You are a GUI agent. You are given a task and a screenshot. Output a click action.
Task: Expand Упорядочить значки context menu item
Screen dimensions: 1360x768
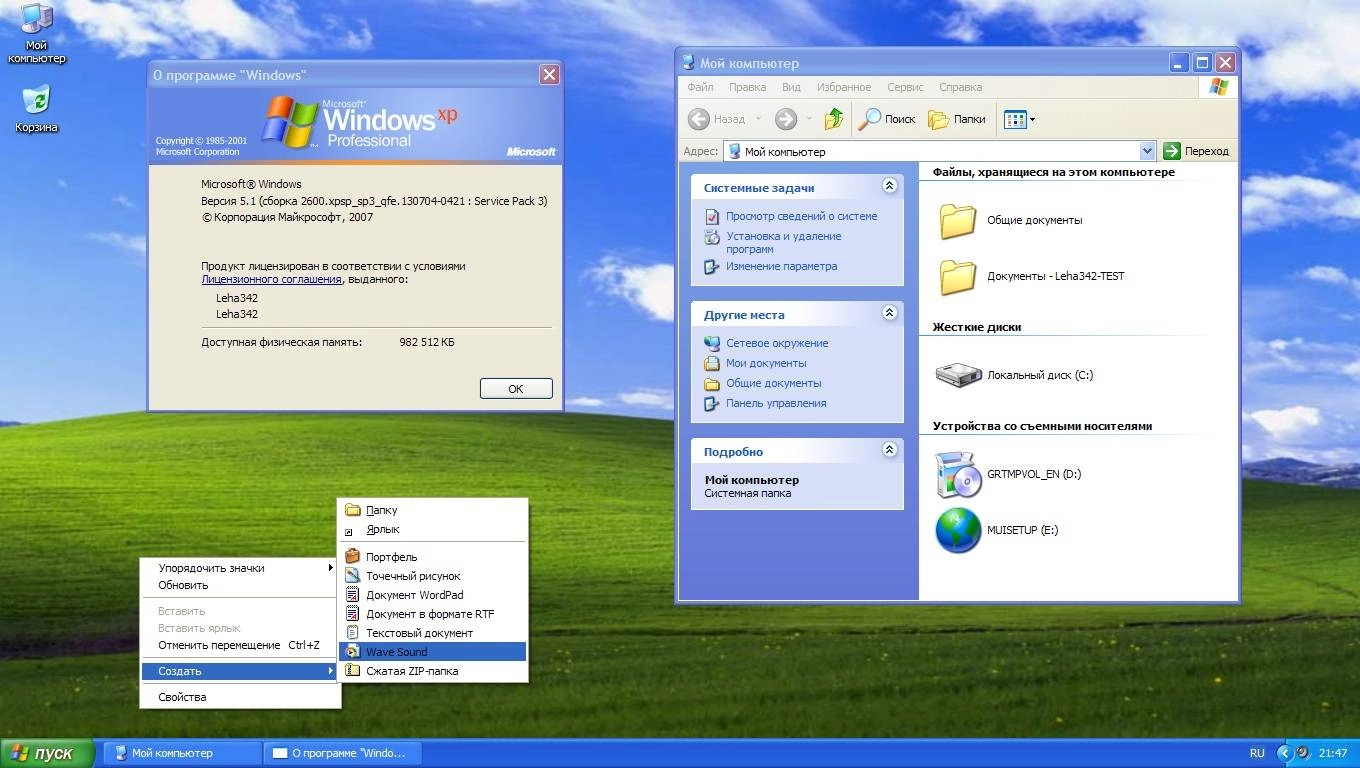coord(240,568)
